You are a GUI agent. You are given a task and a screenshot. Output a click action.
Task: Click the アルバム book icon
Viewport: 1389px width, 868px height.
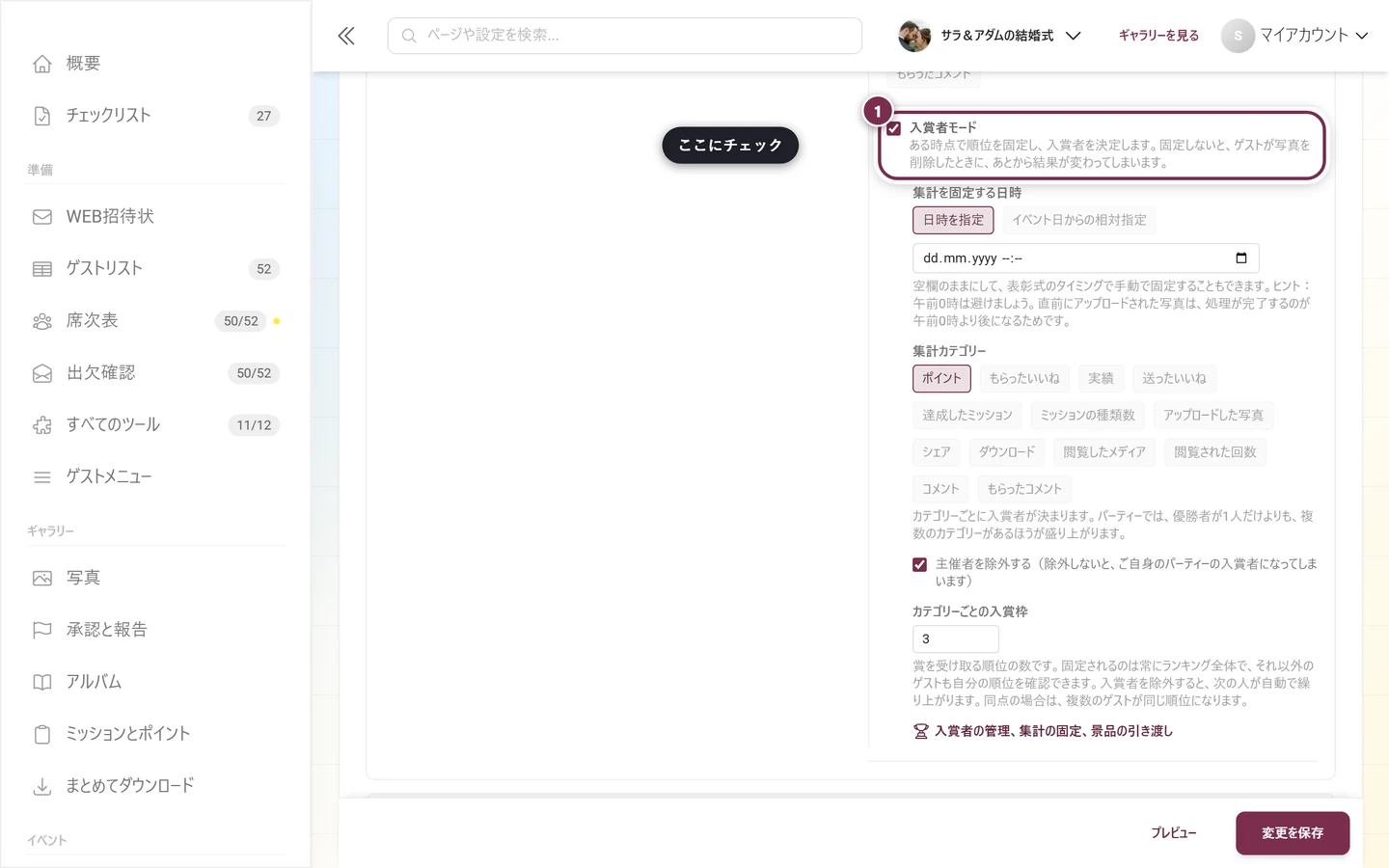[x=42, y=683]
